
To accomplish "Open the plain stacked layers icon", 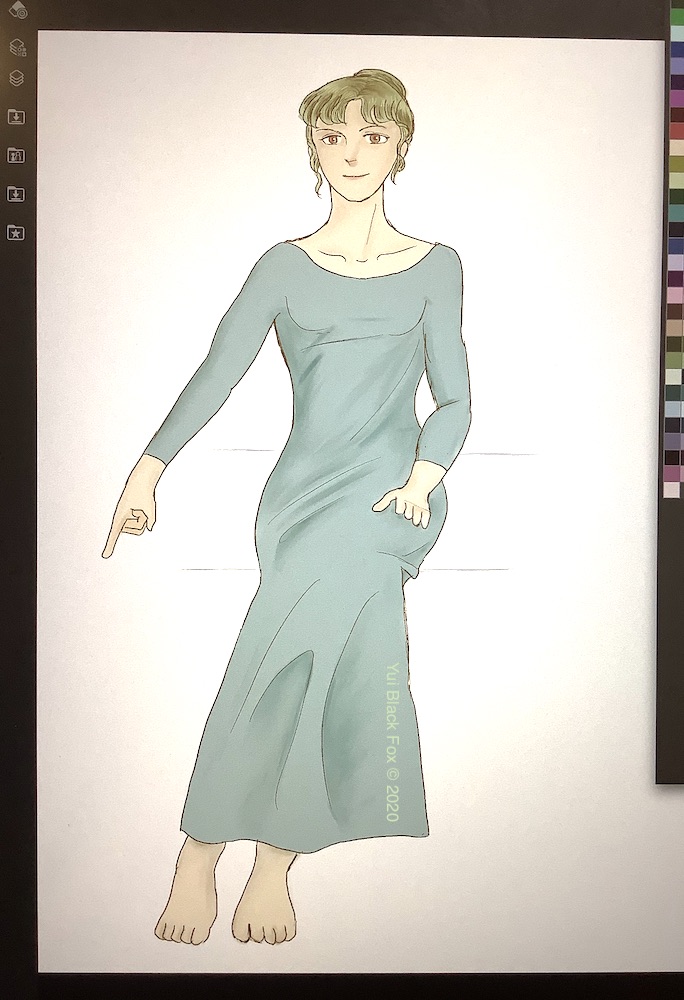I will (x=16, y=78).
